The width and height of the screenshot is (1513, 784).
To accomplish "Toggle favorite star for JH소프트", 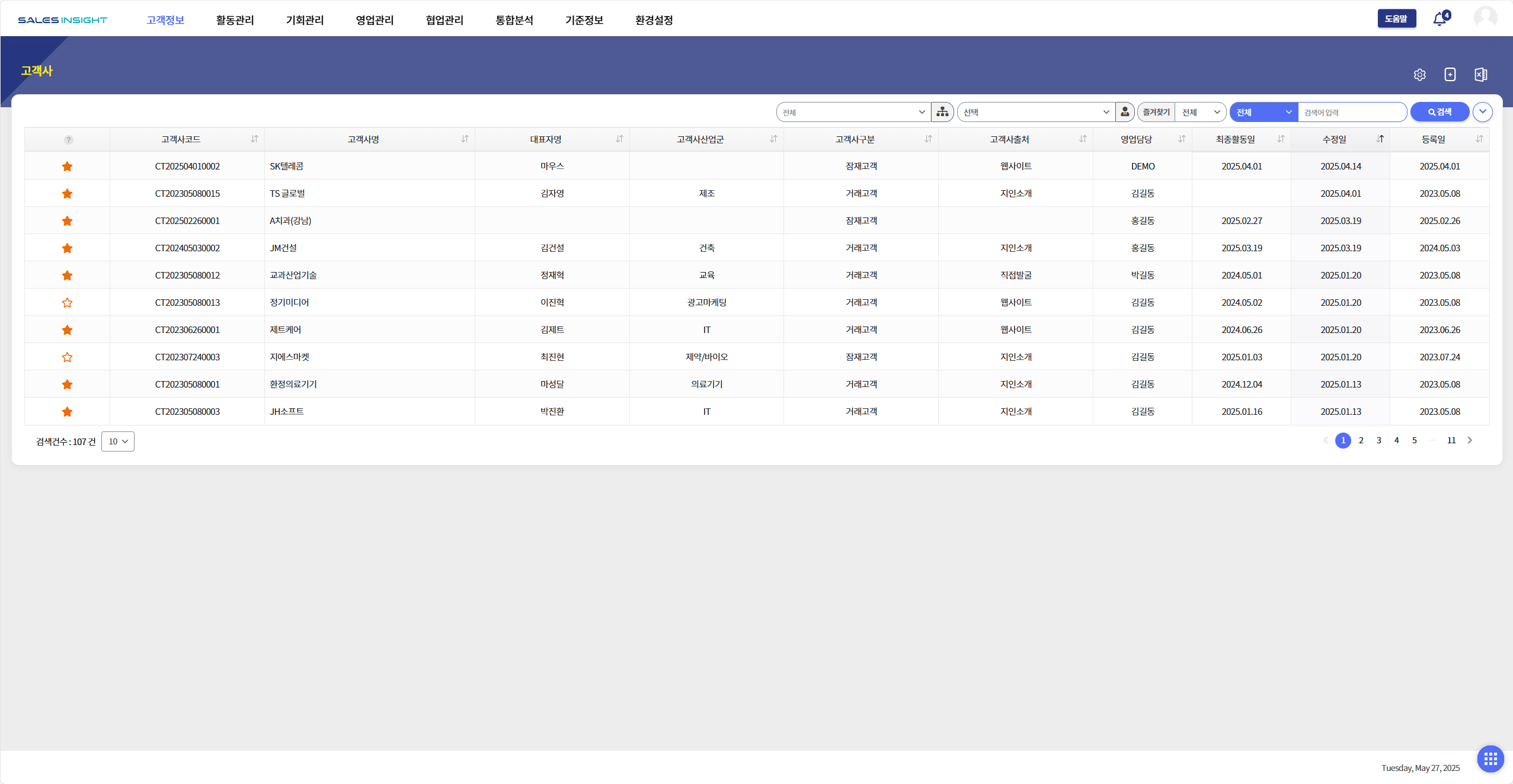I will [67, 412].
